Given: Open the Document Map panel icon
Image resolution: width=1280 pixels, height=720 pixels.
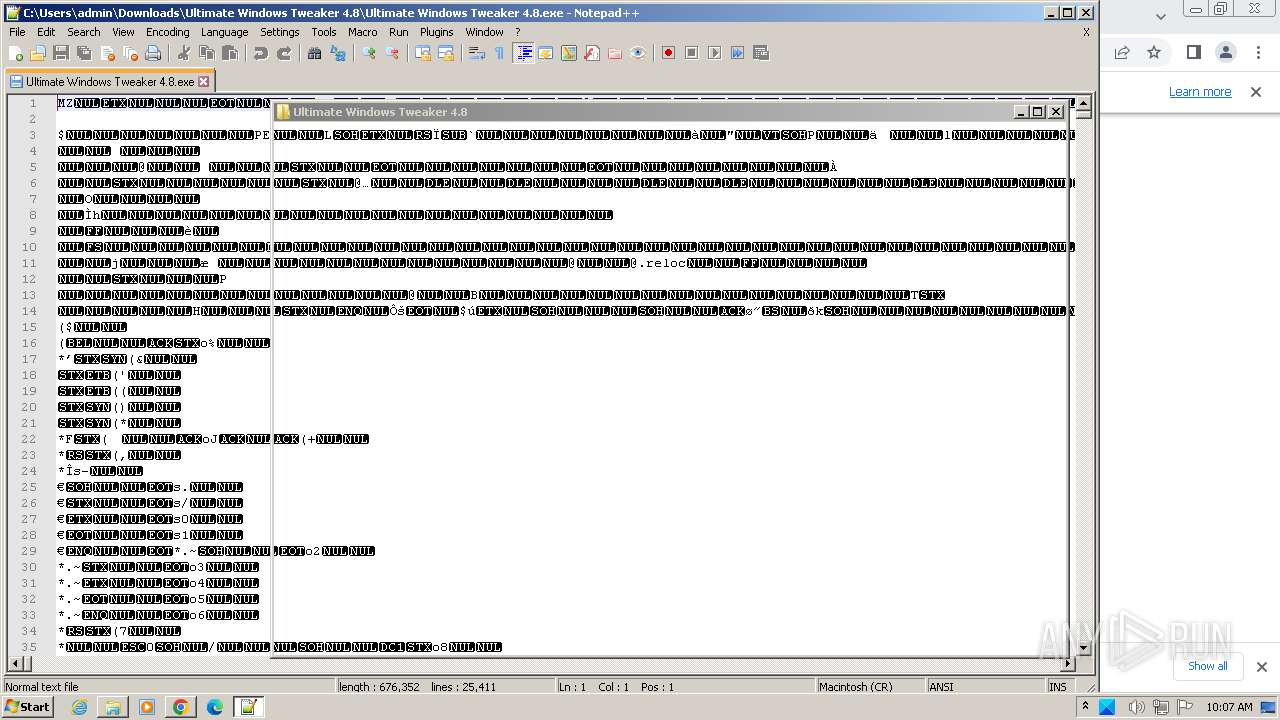Looking at the screenshot, I should point(569,53).
